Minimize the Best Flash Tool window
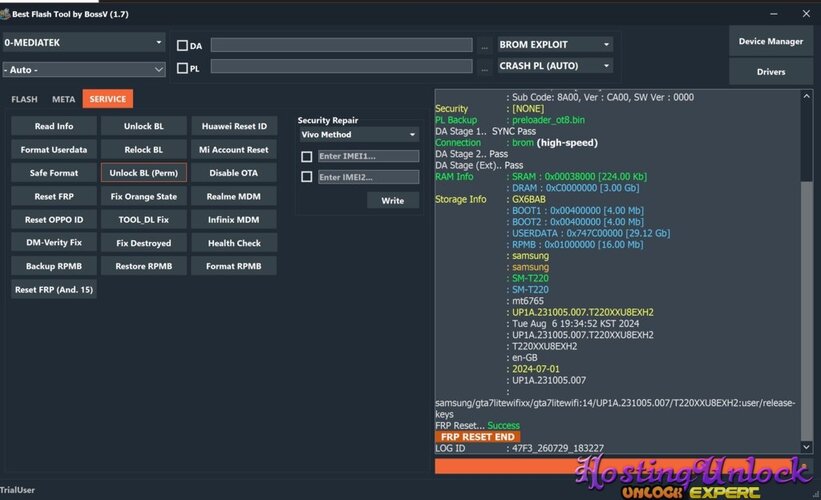 click(774, 14)
